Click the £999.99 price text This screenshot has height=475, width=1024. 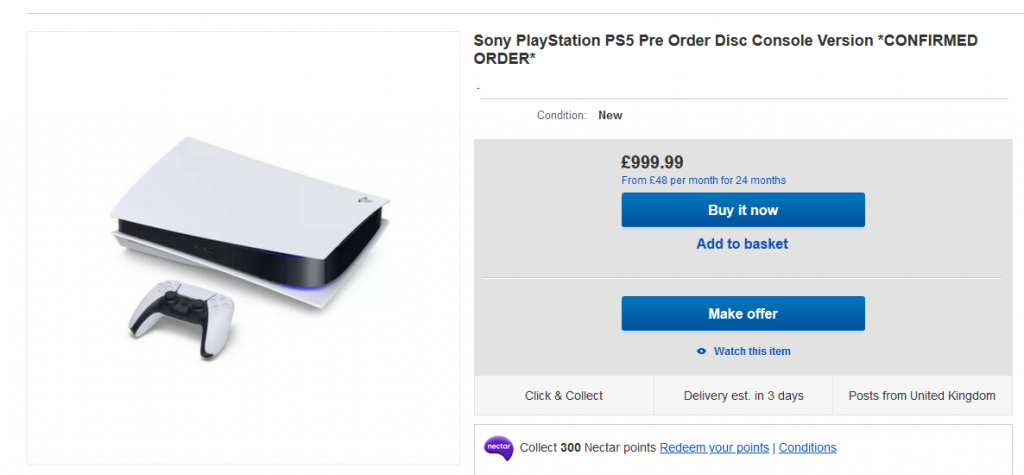(x=653, y=162)
